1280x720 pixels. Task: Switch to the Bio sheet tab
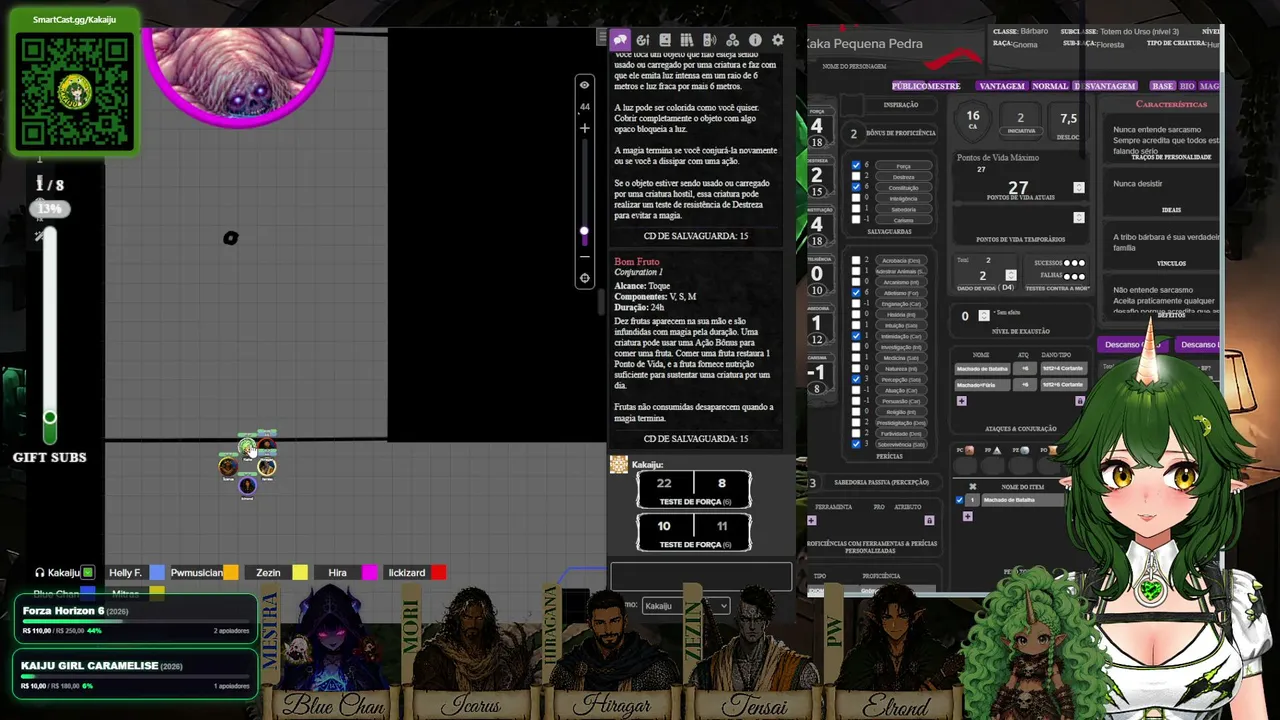[1187, 86]
